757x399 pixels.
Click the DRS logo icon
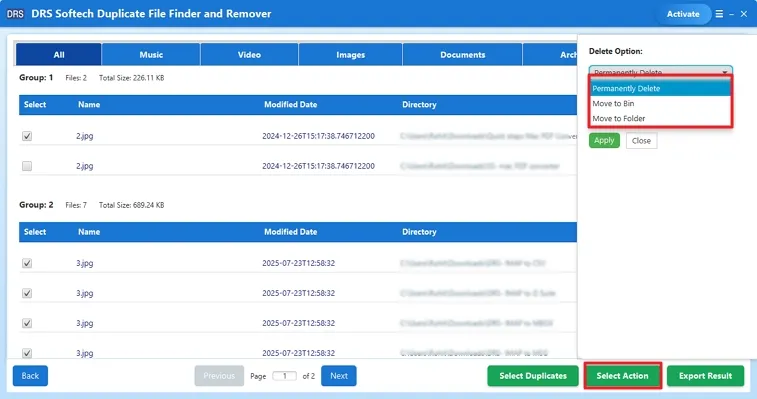pyautogui.click(x=15, y=14)
